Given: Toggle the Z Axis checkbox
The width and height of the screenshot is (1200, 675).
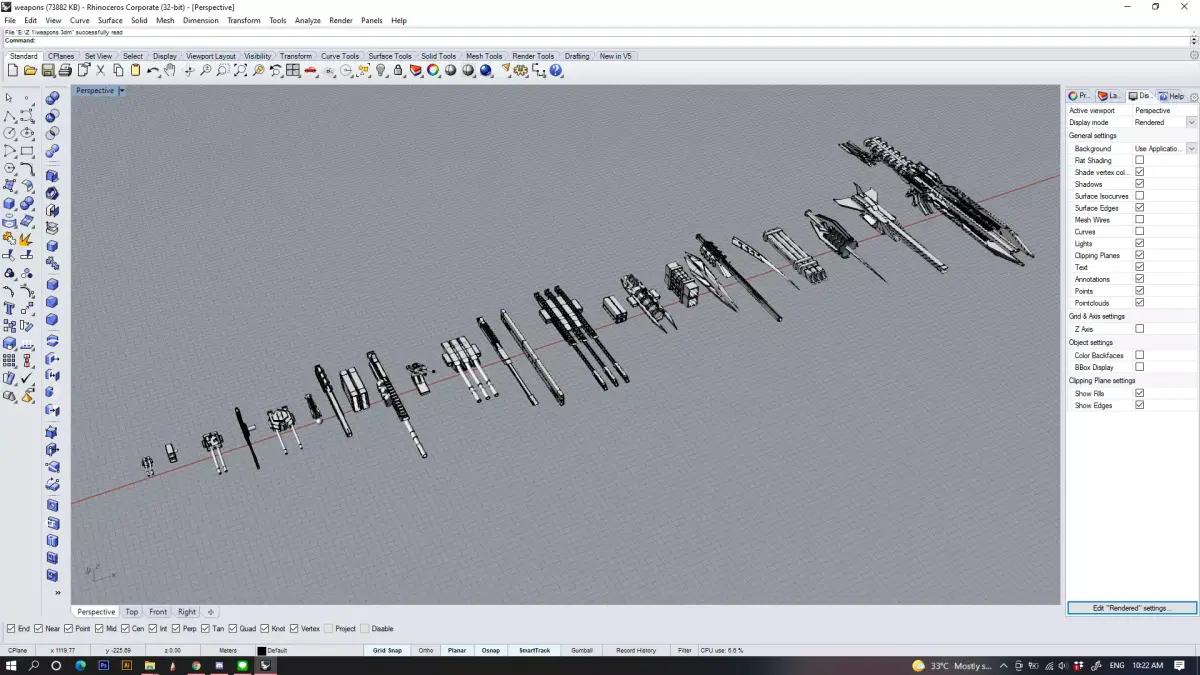Looking at the screenshot, I should (1139, 329).
